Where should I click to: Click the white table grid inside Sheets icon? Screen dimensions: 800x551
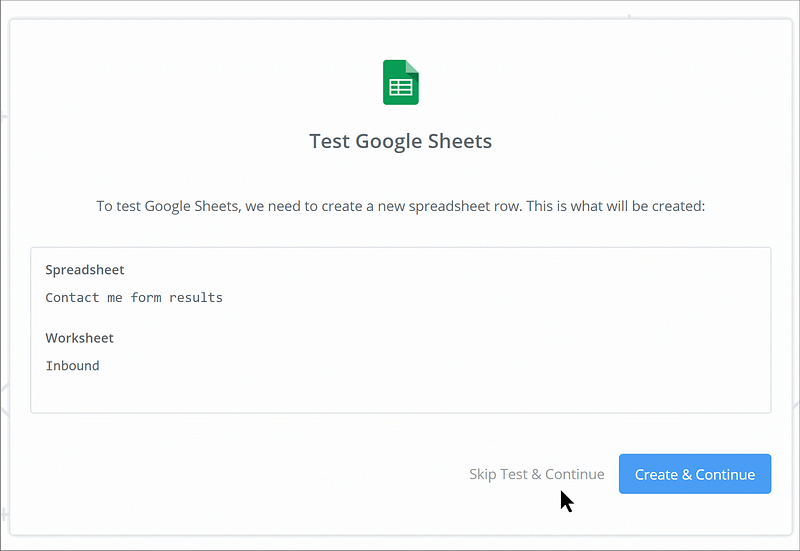401,88
